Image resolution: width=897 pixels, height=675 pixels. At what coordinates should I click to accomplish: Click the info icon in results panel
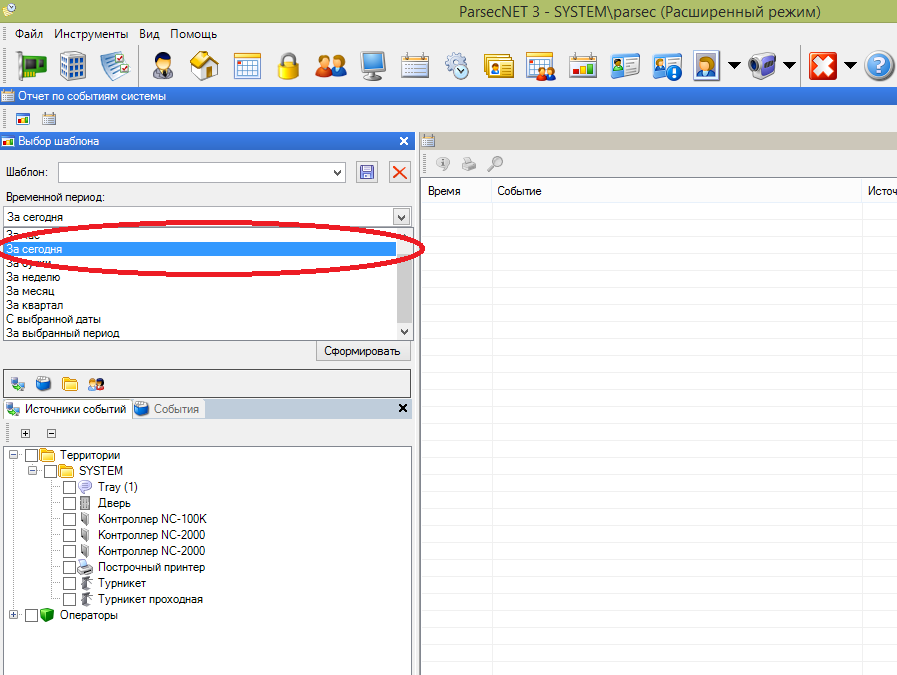443,164
